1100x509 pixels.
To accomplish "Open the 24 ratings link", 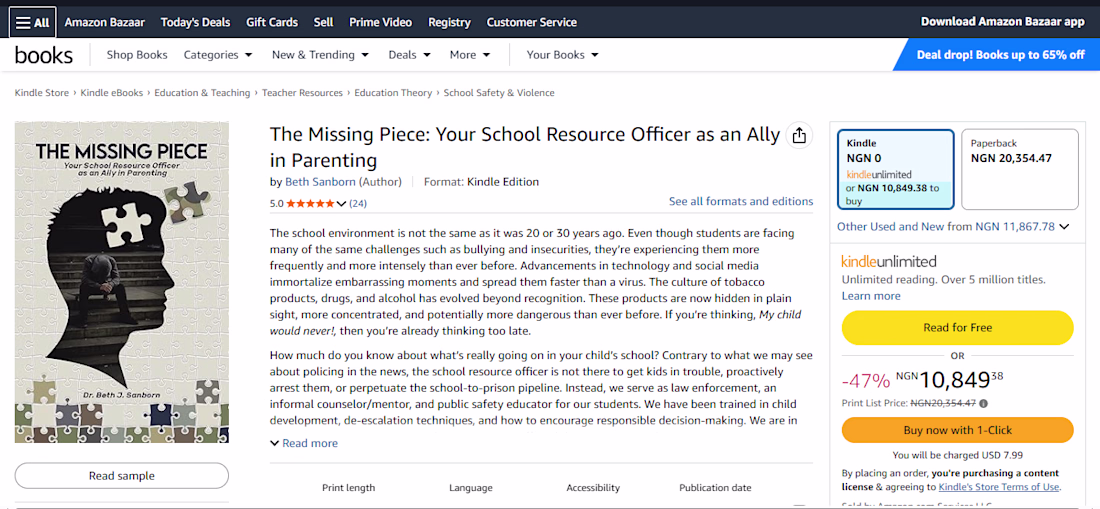I will point(358,204).
